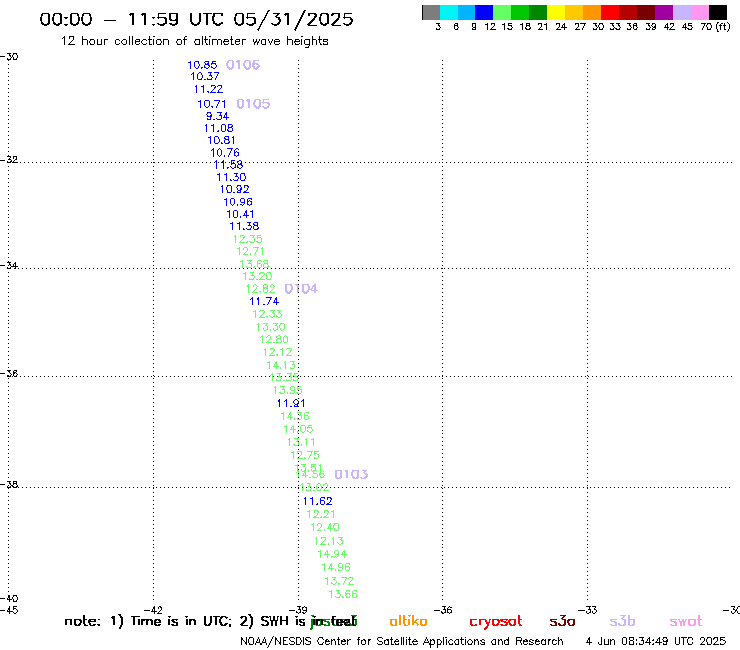Click the 12.71 wave height value
Viewport: 740px width, 650px height.
coord(250,252)
